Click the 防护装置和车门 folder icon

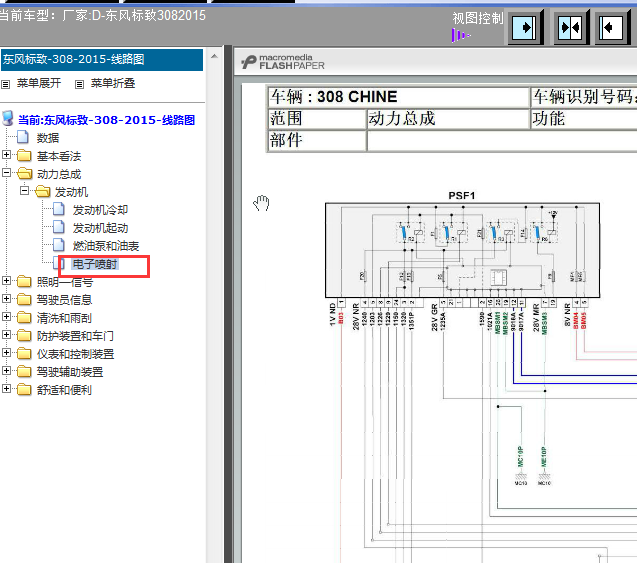pos(24,336)
